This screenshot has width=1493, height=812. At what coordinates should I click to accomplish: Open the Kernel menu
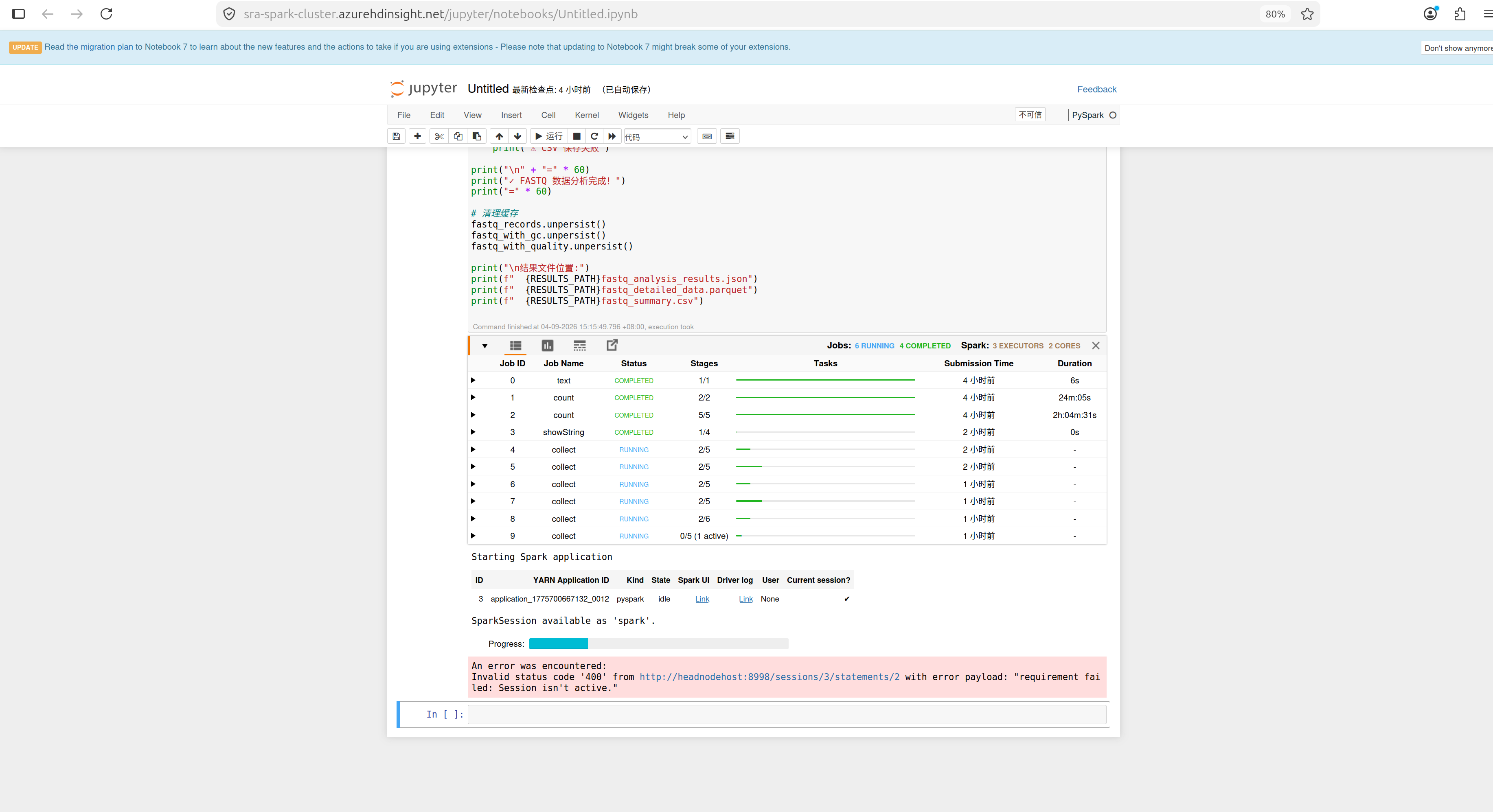[587, 115]
